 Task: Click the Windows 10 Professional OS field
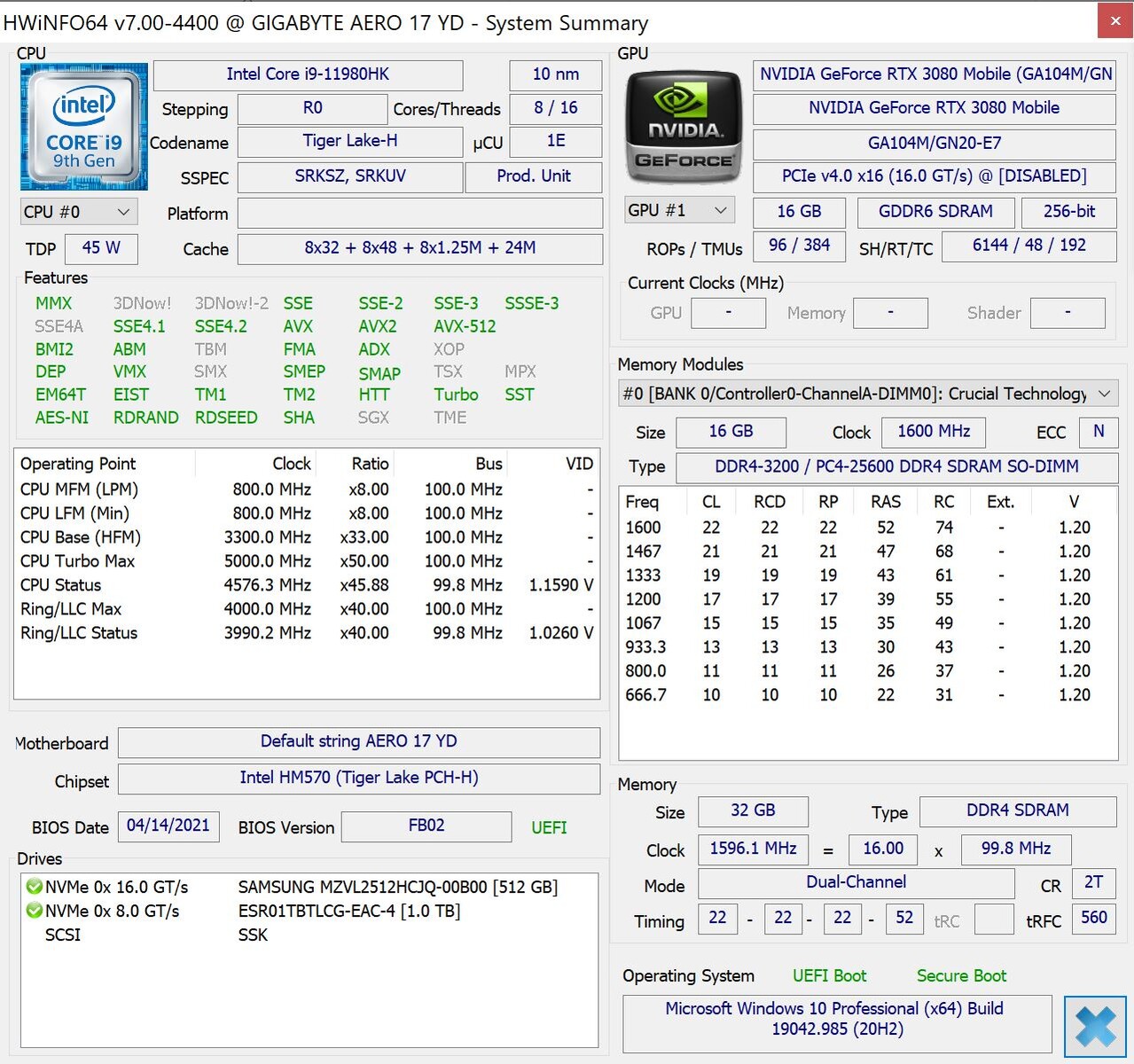837,1023
